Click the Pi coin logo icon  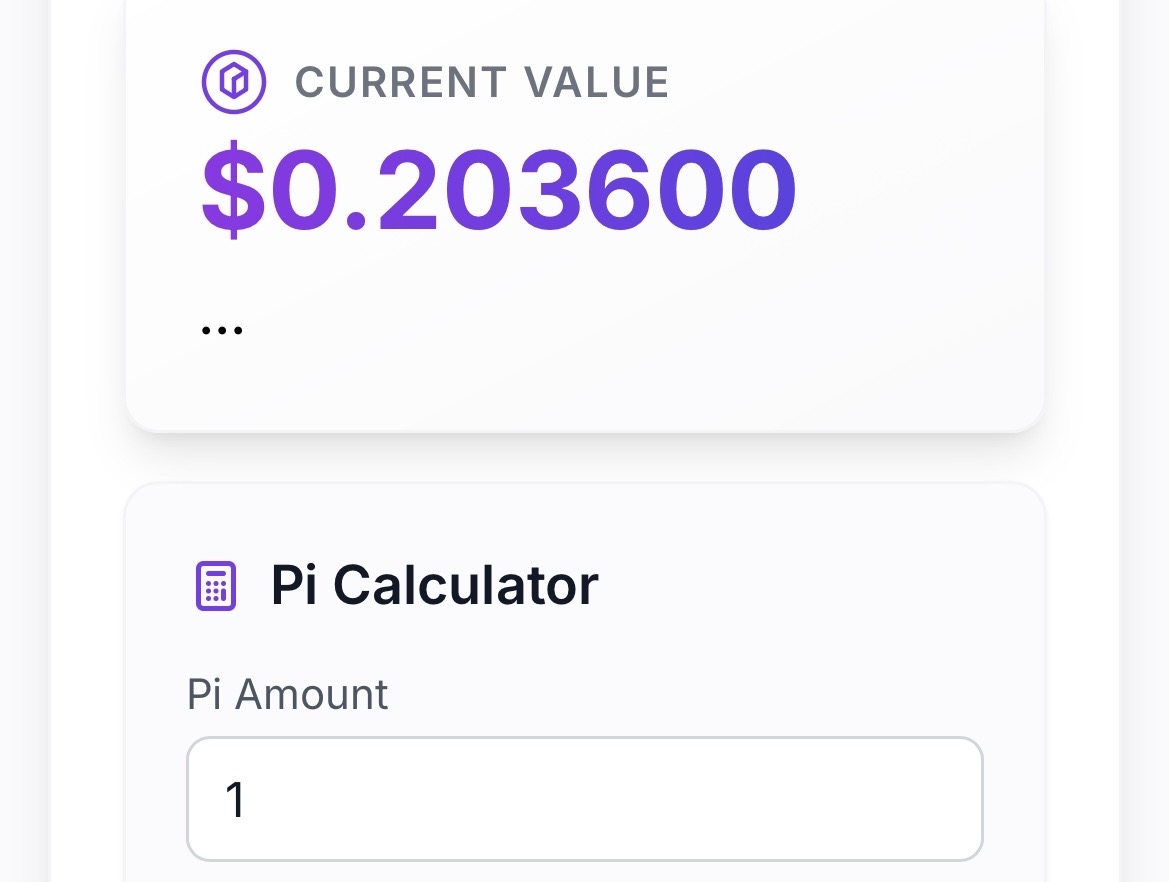click(233, 81)
